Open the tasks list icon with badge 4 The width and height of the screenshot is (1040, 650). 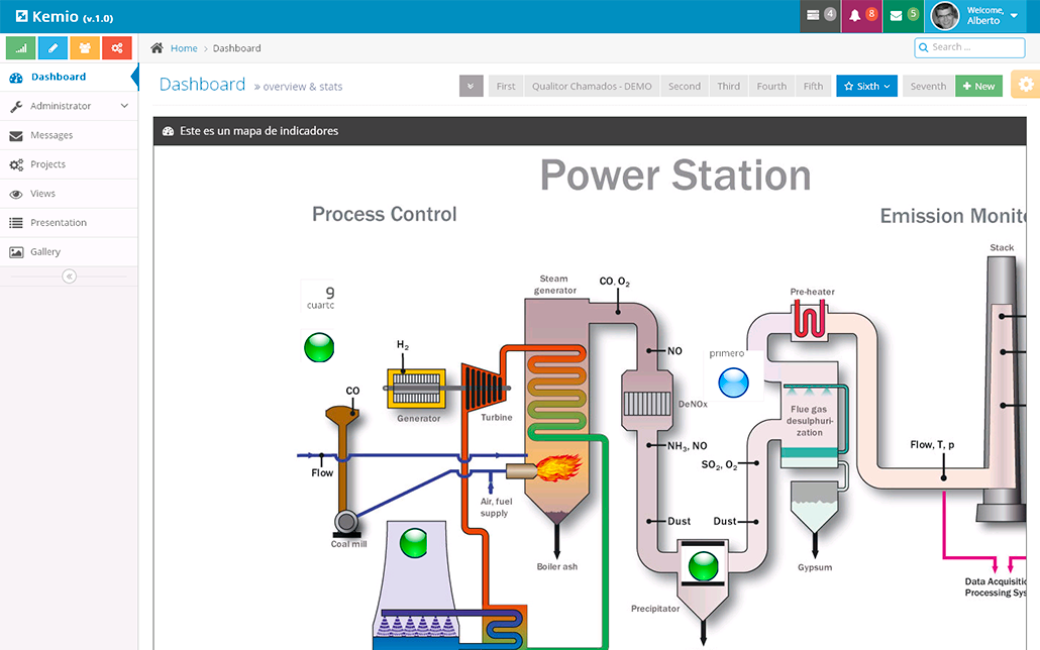pyautogui.click(x=820, y=16)
